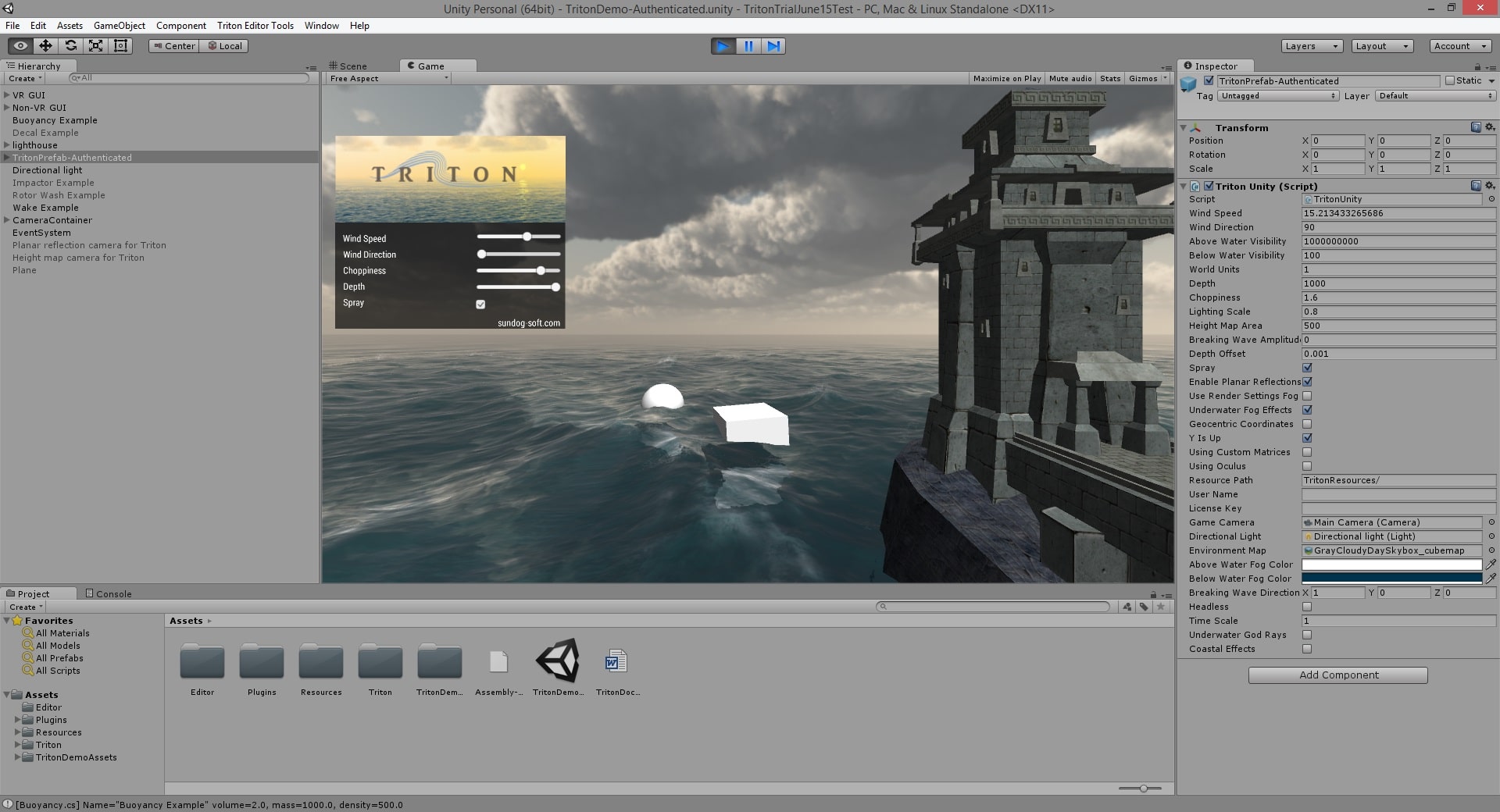Click the game object cube icon in Inspector
The height and width of the screenshot is (812, 1500).
1188,84
